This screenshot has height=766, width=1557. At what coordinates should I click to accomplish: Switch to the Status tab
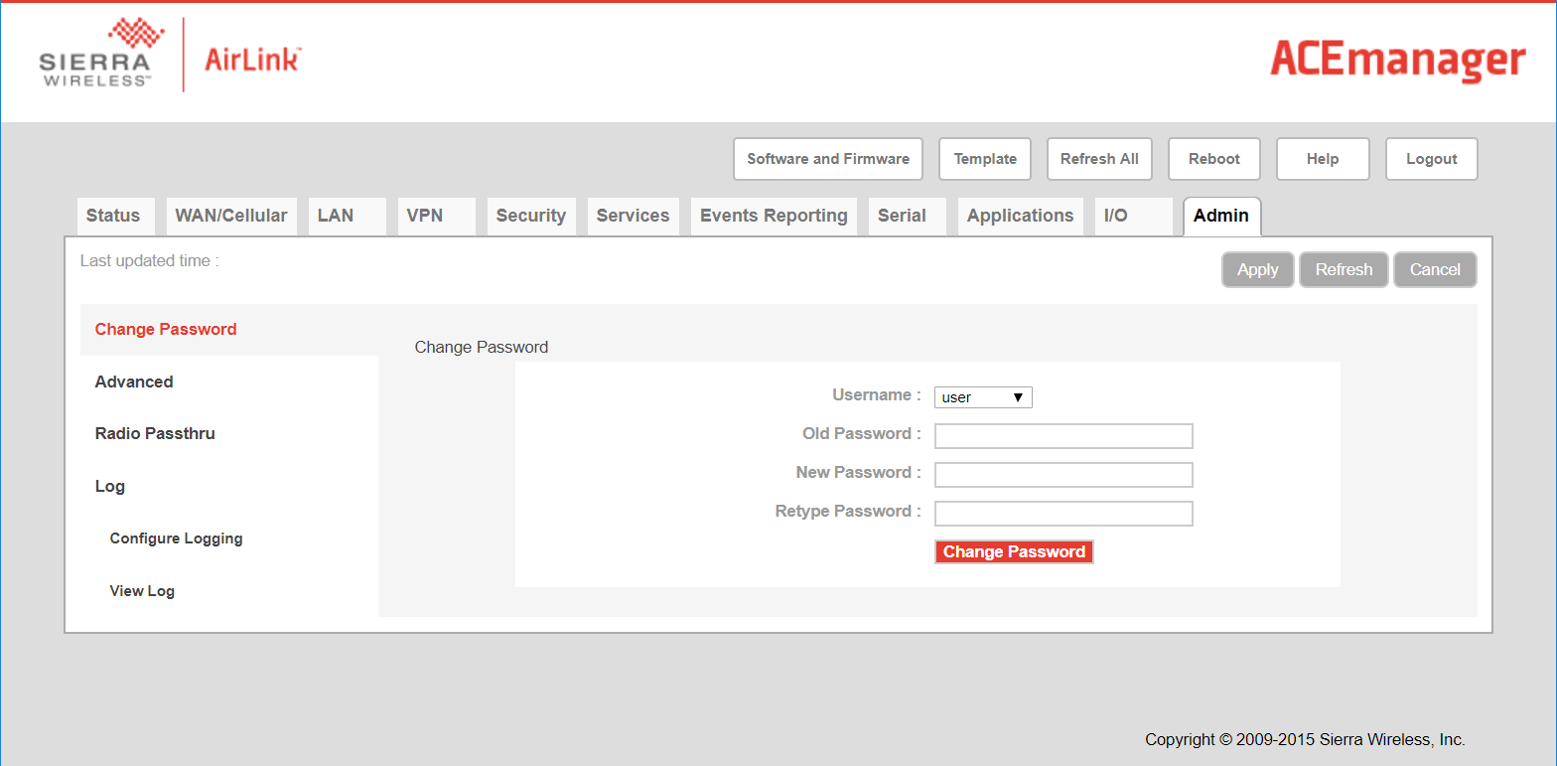tap(113, 216)
